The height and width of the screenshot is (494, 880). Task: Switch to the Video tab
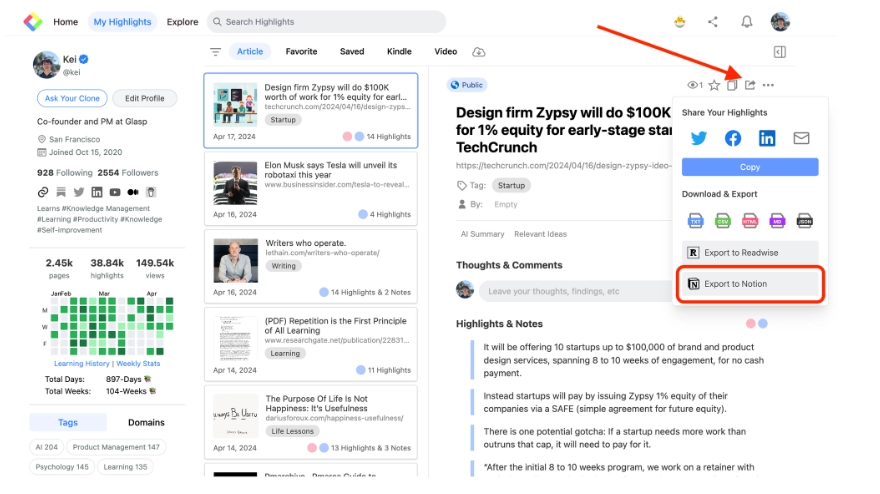(446, 52)
